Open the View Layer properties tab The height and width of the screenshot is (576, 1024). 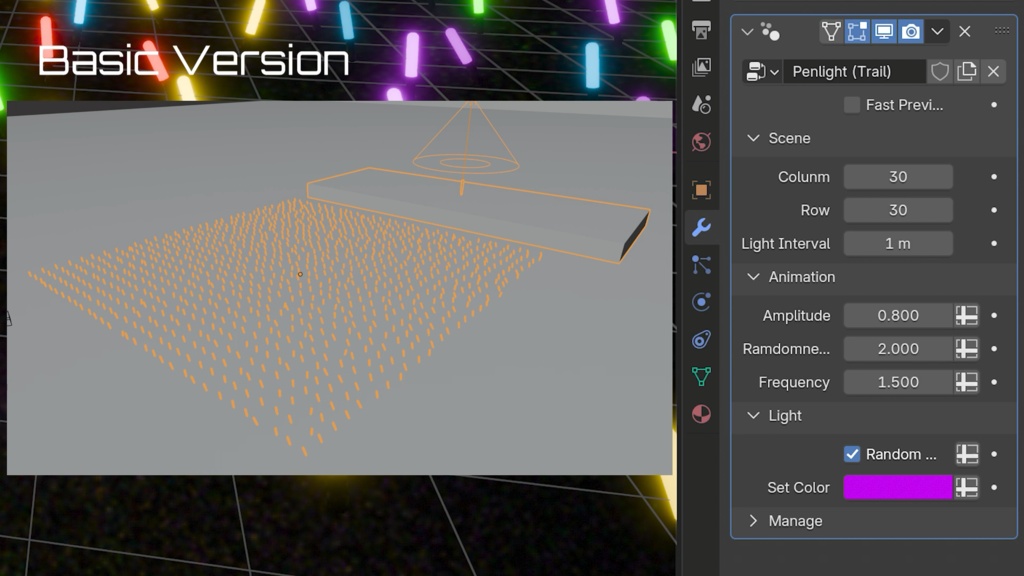[701, 67]
